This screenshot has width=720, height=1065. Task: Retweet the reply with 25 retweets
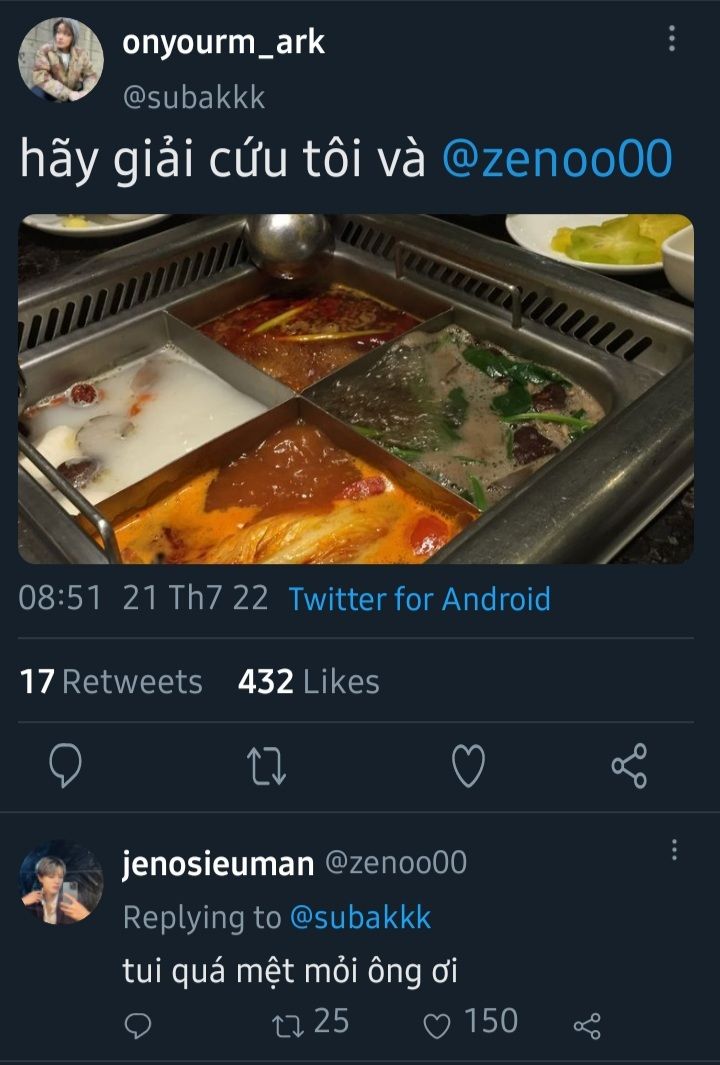pyautogui.click(x=286, y=1024)
